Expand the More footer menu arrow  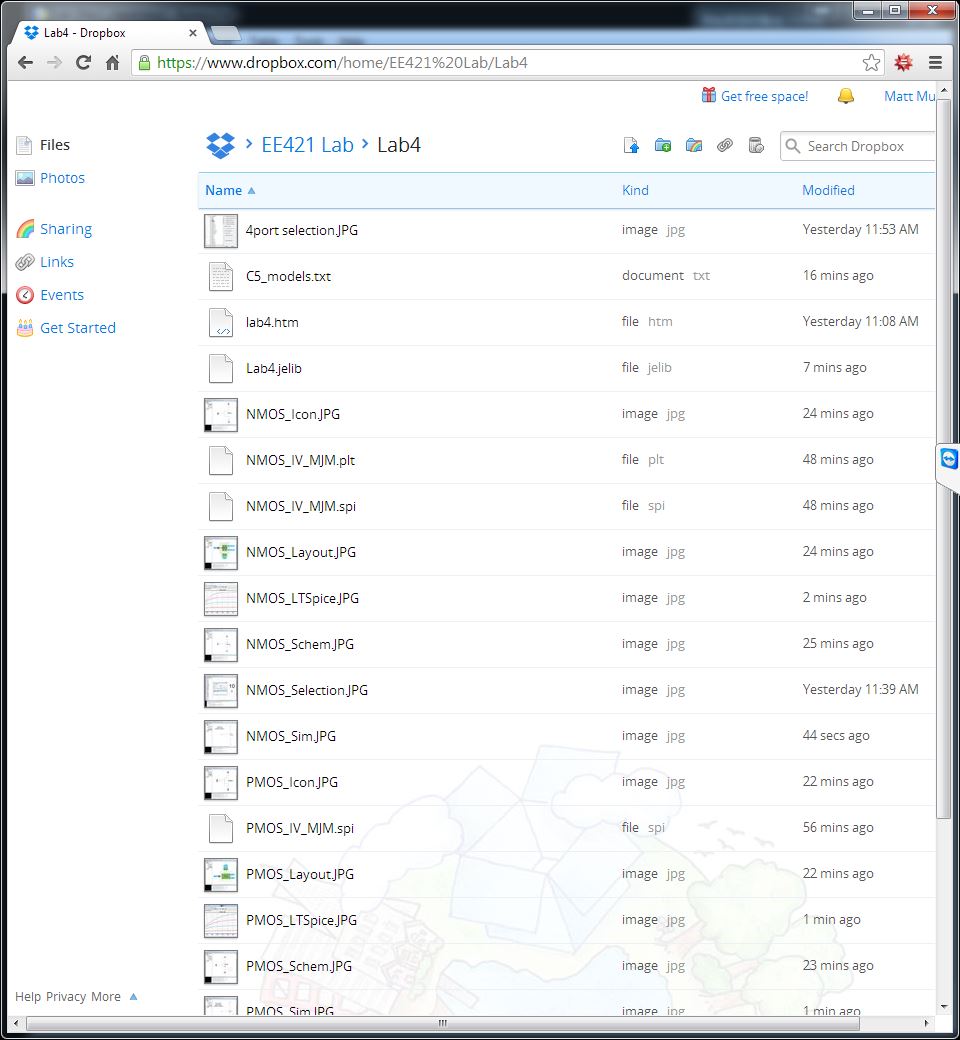[133, 996]
